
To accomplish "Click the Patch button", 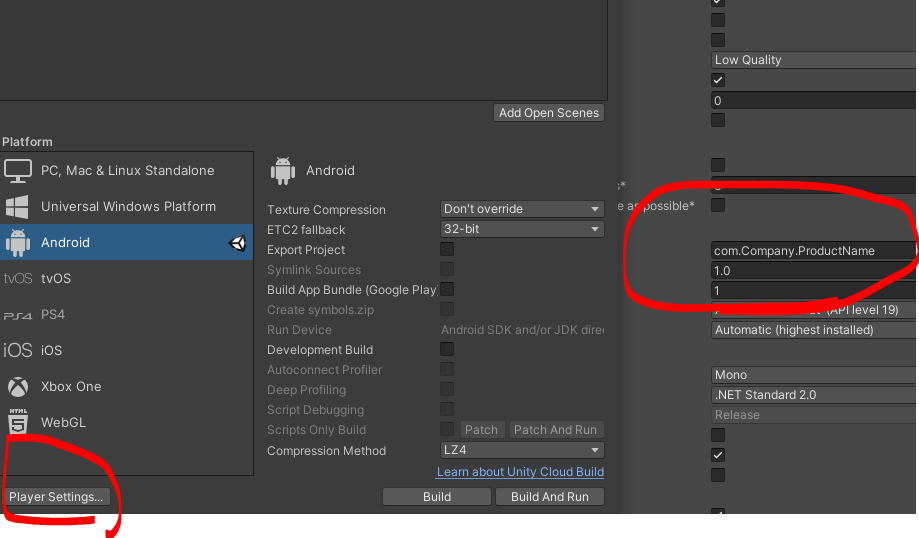I will [481, 430].
